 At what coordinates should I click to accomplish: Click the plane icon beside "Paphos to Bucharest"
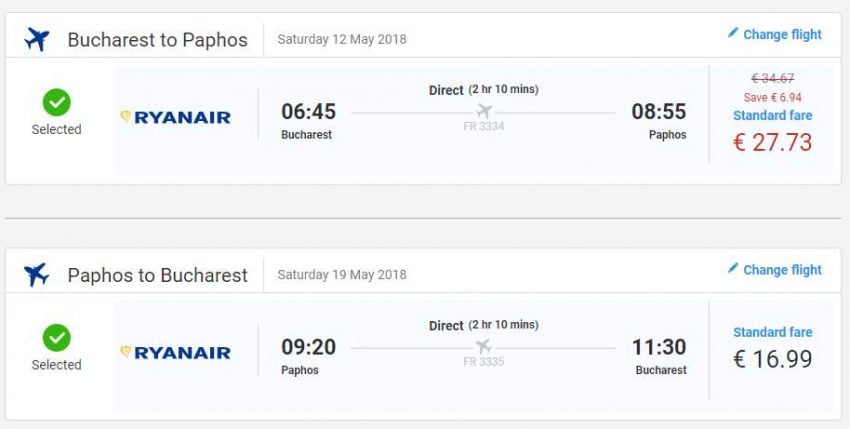[37, 274]
